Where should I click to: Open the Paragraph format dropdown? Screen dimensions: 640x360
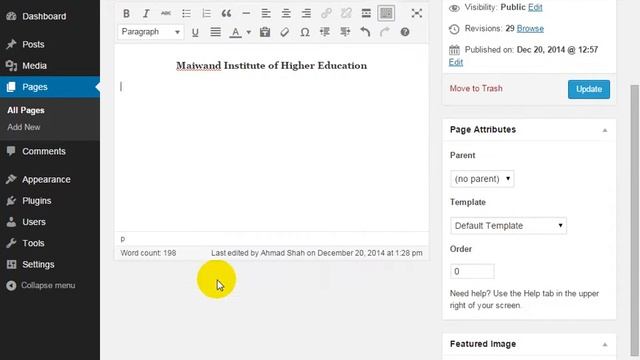151,32
